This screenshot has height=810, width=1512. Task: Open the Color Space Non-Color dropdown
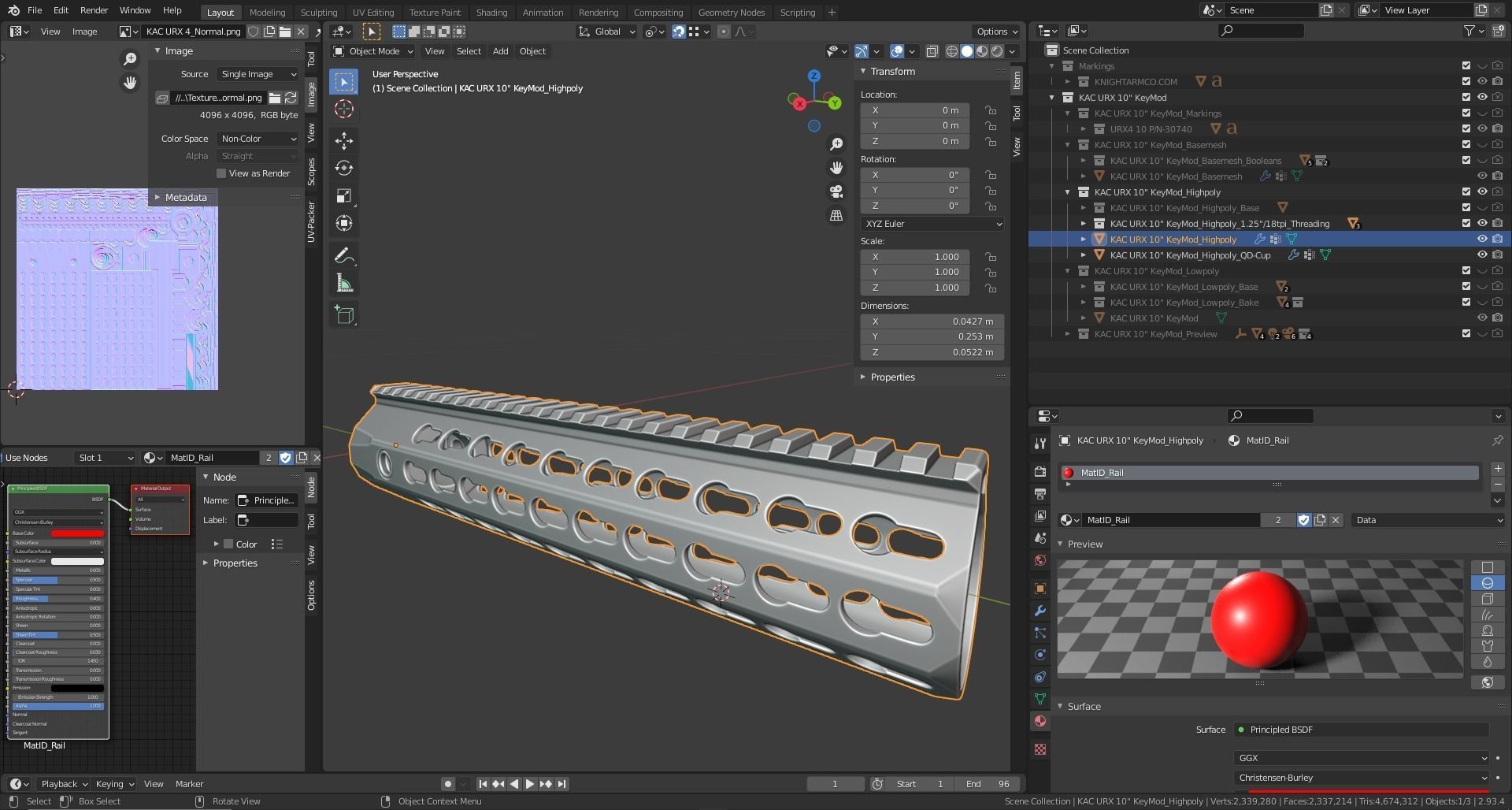258,139
